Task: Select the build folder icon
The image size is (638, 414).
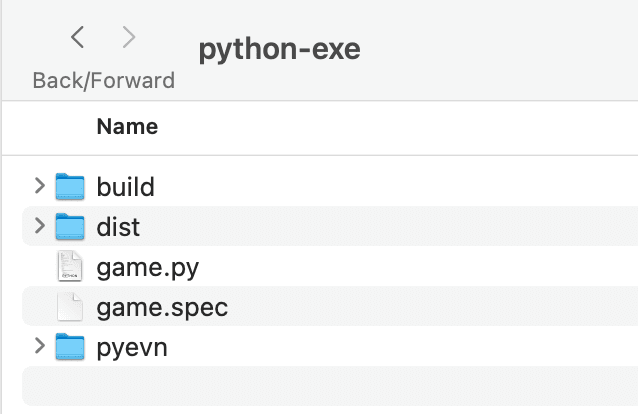Action: click(x=70, y=186)
